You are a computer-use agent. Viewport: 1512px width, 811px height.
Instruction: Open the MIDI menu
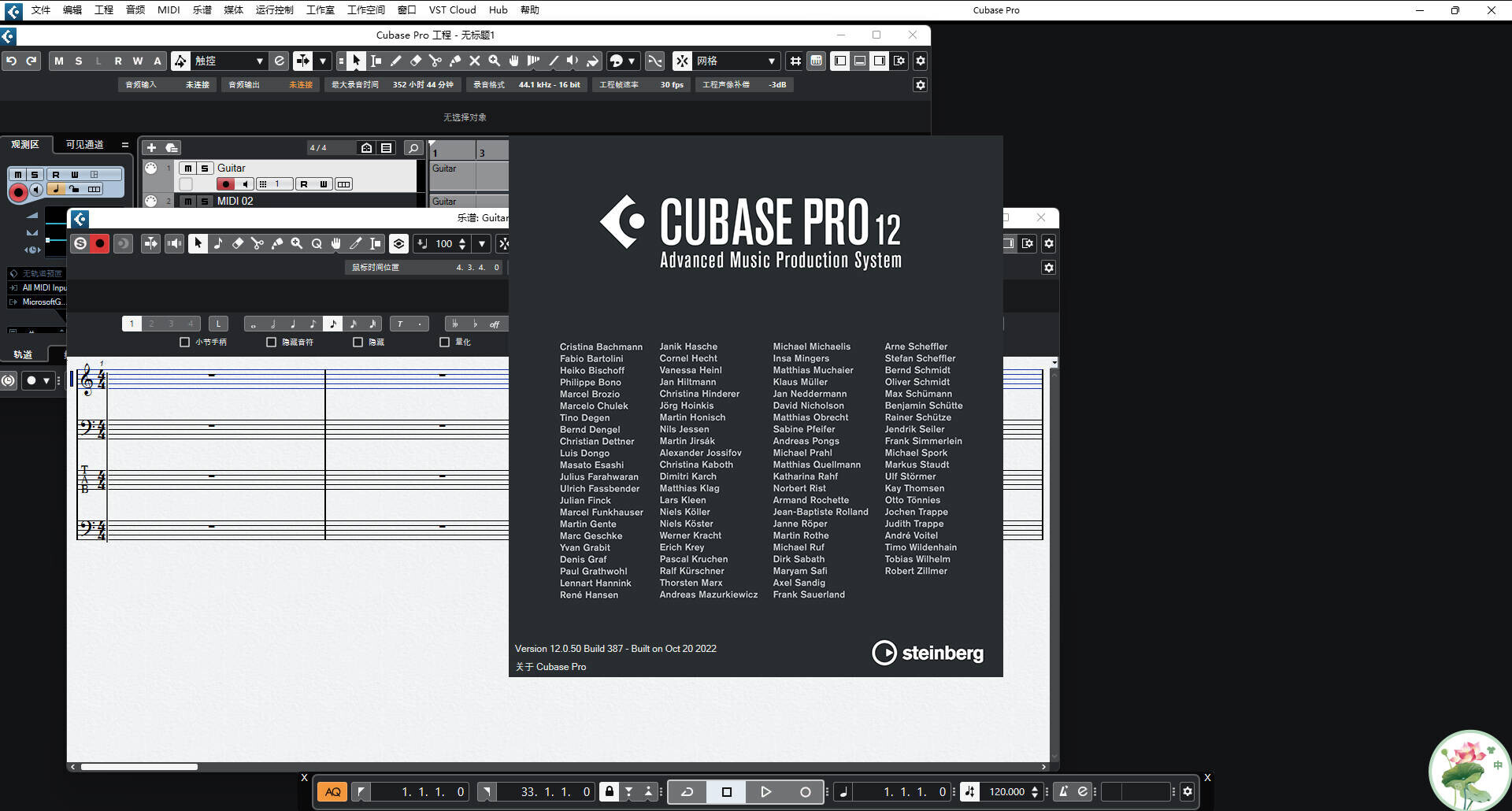click(169, 10)
